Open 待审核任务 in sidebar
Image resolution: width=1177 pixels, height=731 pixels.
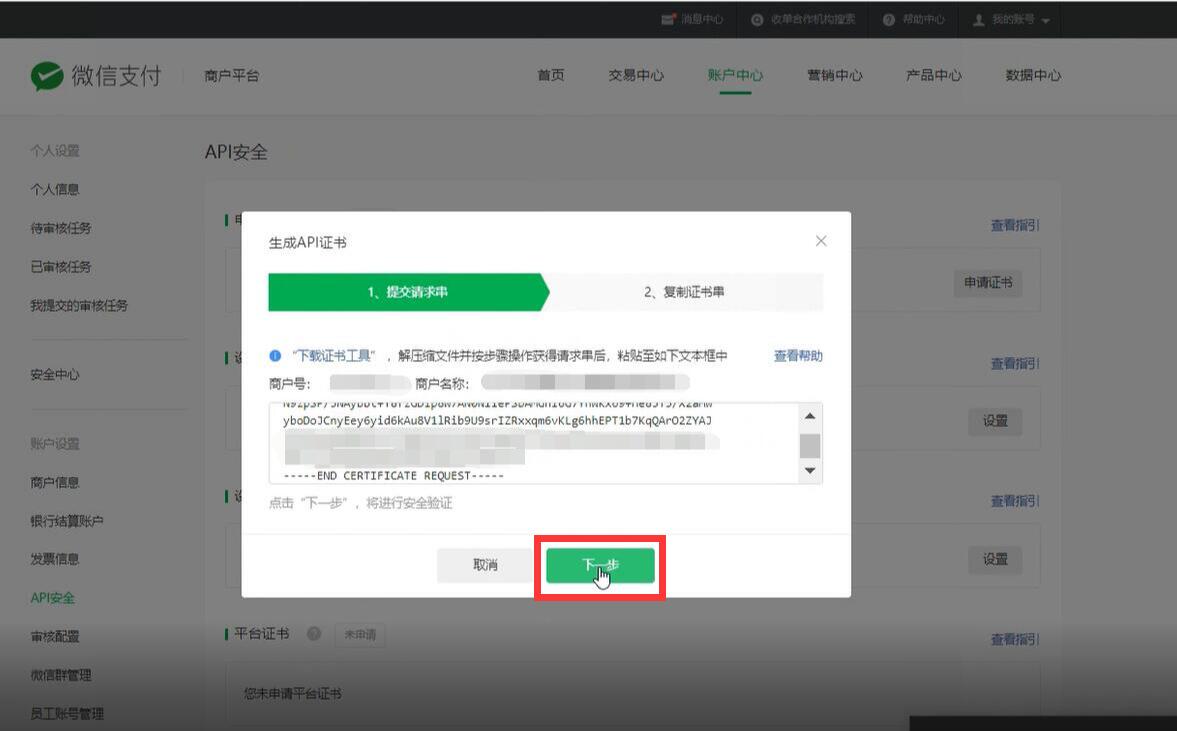[61, 228]
